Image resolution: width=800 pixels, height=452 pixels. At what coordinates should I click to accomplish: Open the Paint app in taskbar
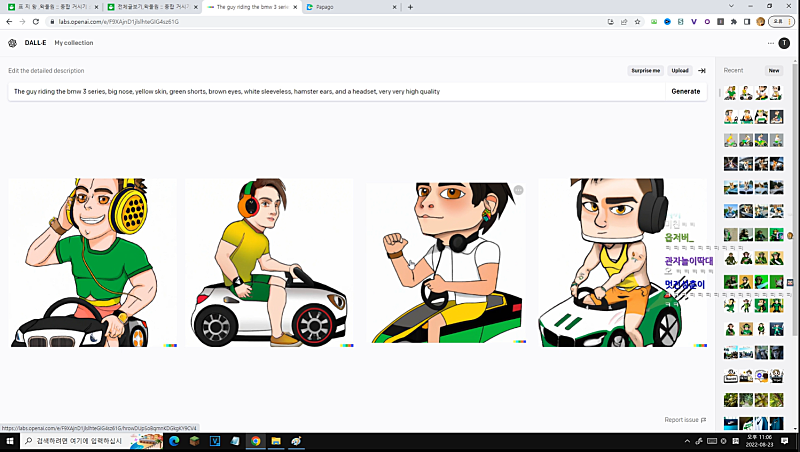click(x=296, y=441)
